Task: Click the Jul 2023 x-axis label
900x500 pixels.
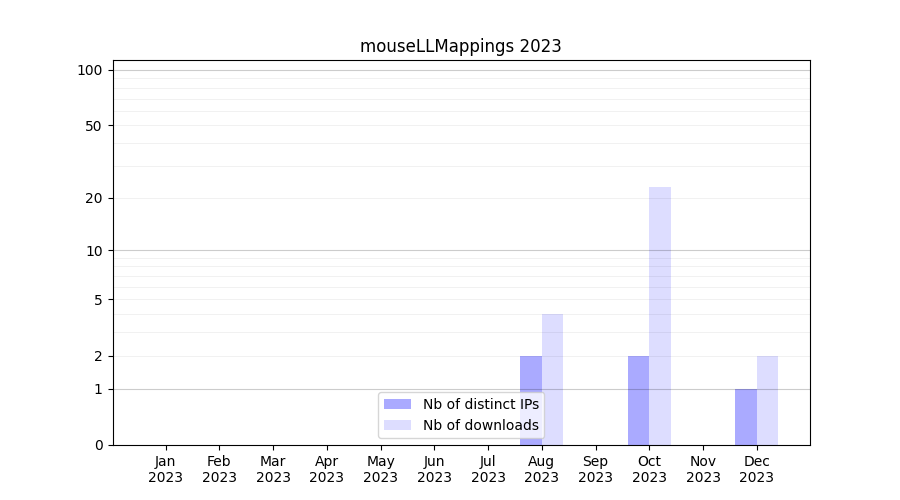Action: coord(488,469)
